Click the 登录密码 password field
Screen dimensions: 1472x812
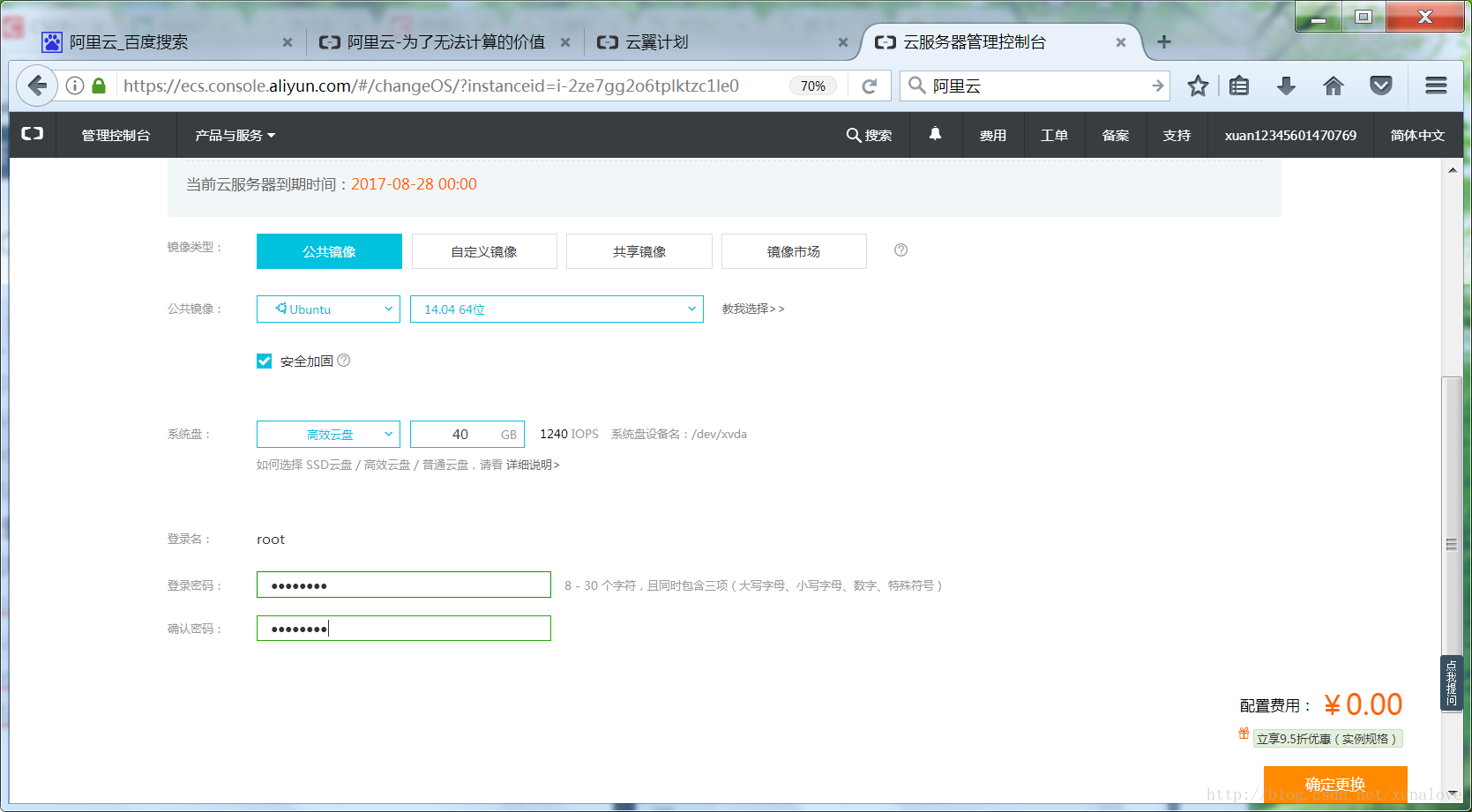click(404, 585)
